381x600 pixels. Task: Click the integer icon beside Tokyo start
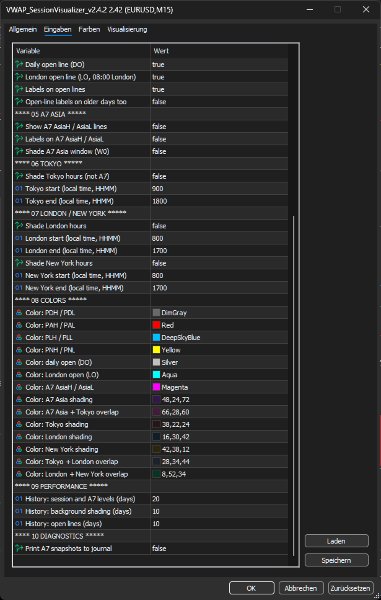coord(19,189)
